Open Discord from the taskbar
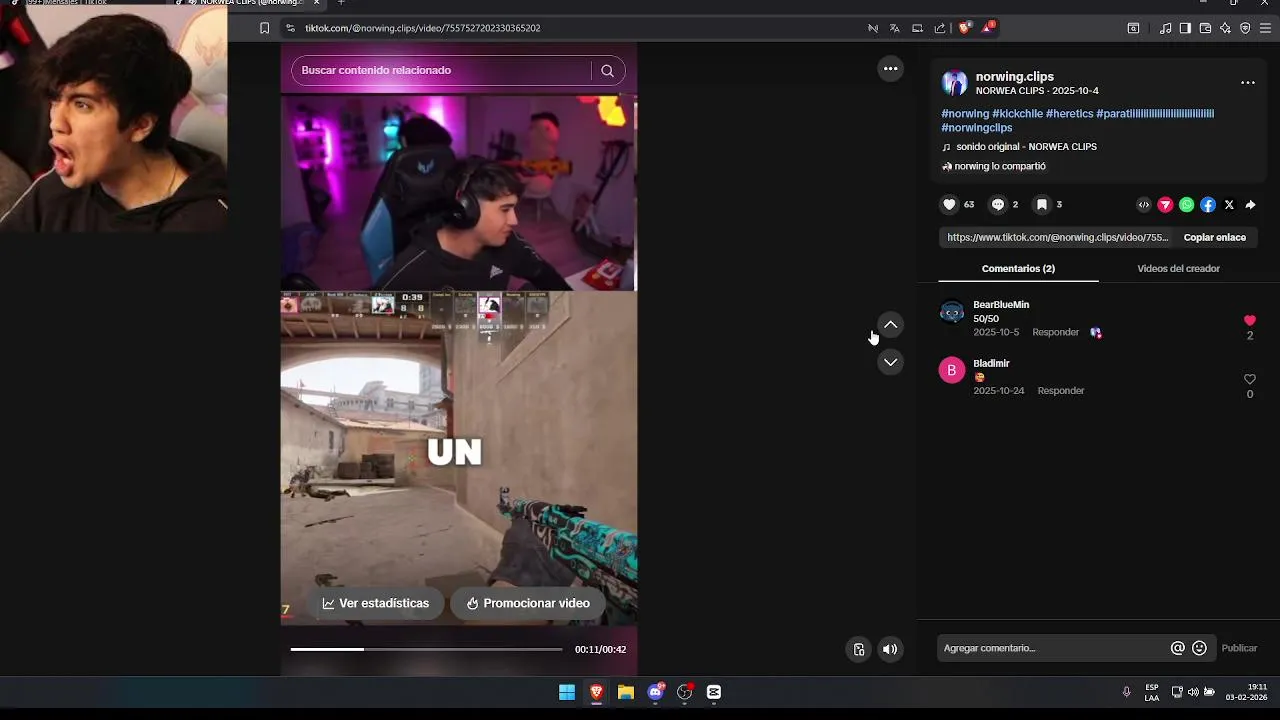The height and width of the screenshot is (720, 1280). tap(656, 692)
